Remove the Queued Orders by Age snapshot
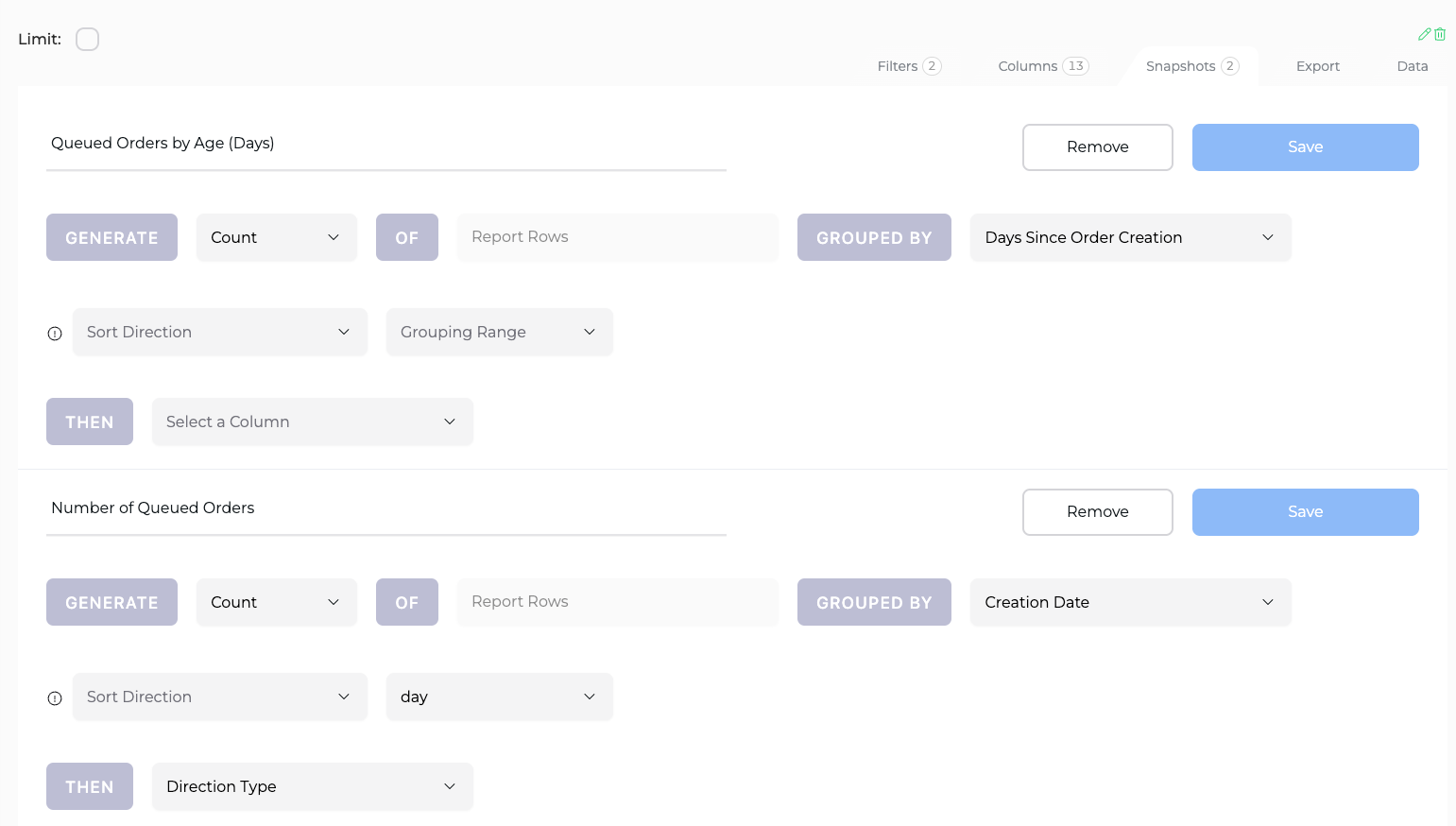Viewport: 1456px width, 826px height. point(1098,147)
